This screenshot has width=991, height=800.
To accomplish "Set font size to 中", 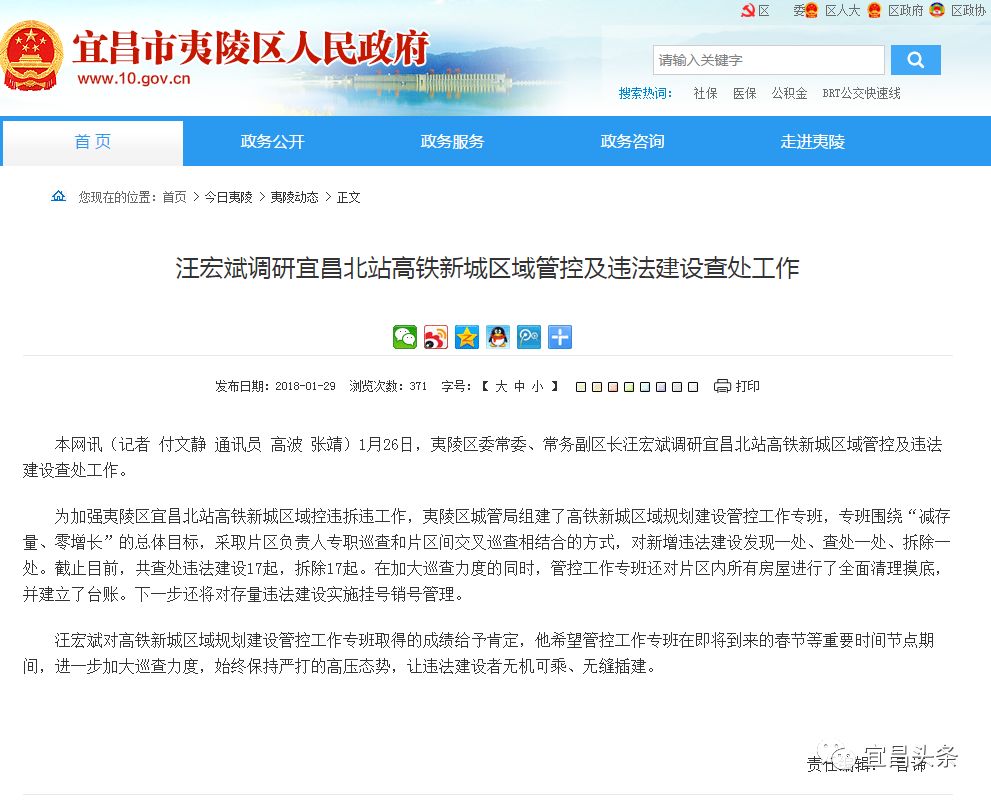I will tap(520, 386).
